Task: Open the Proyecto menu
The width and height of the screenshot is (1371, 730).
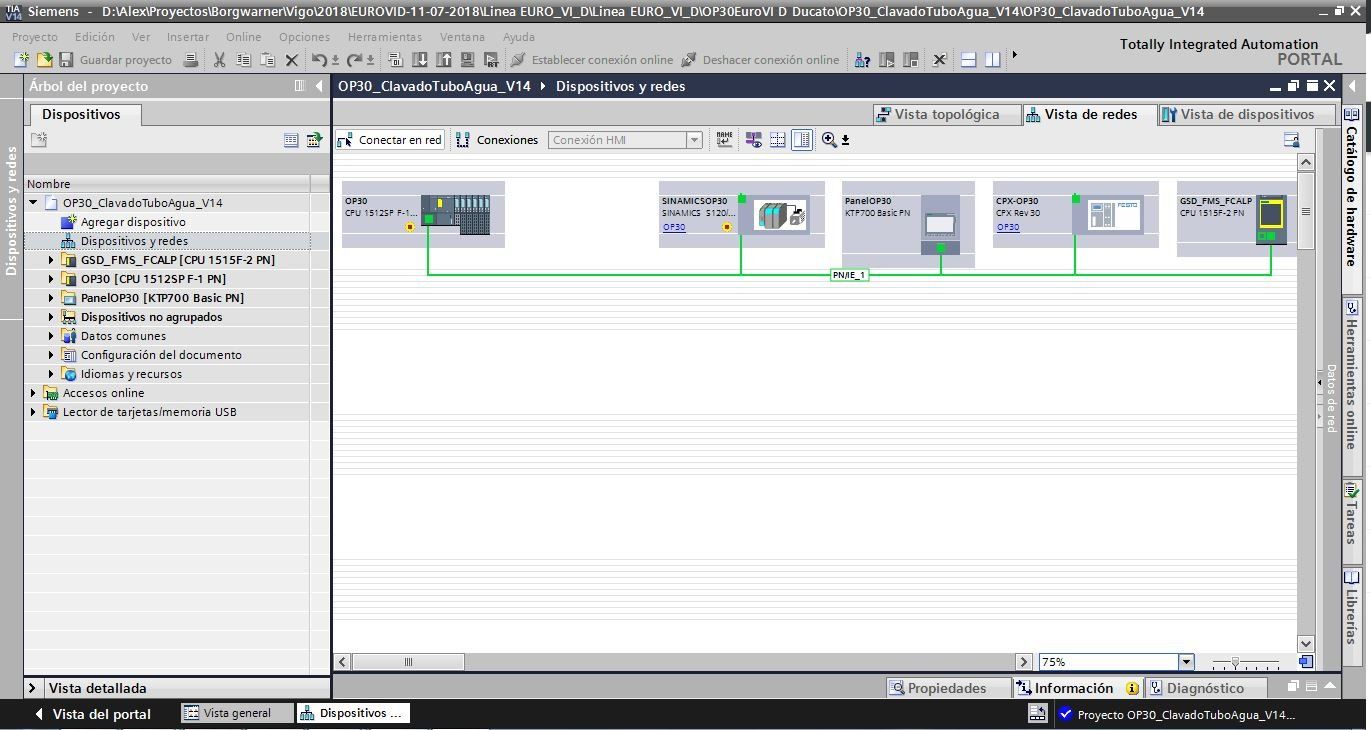Action: (x=35, y=37)
